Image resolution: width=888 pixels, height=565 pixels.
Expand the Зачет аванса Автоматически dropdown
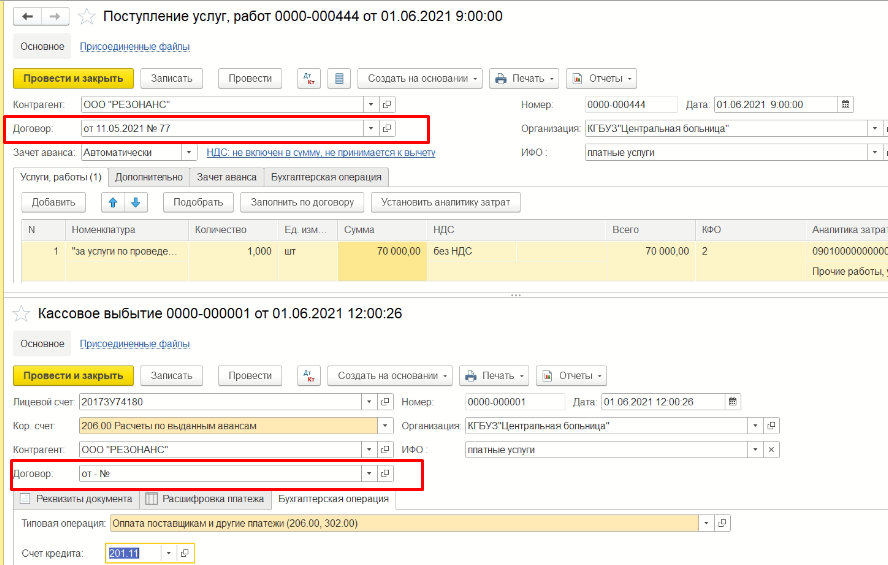[x=189, y=152]
